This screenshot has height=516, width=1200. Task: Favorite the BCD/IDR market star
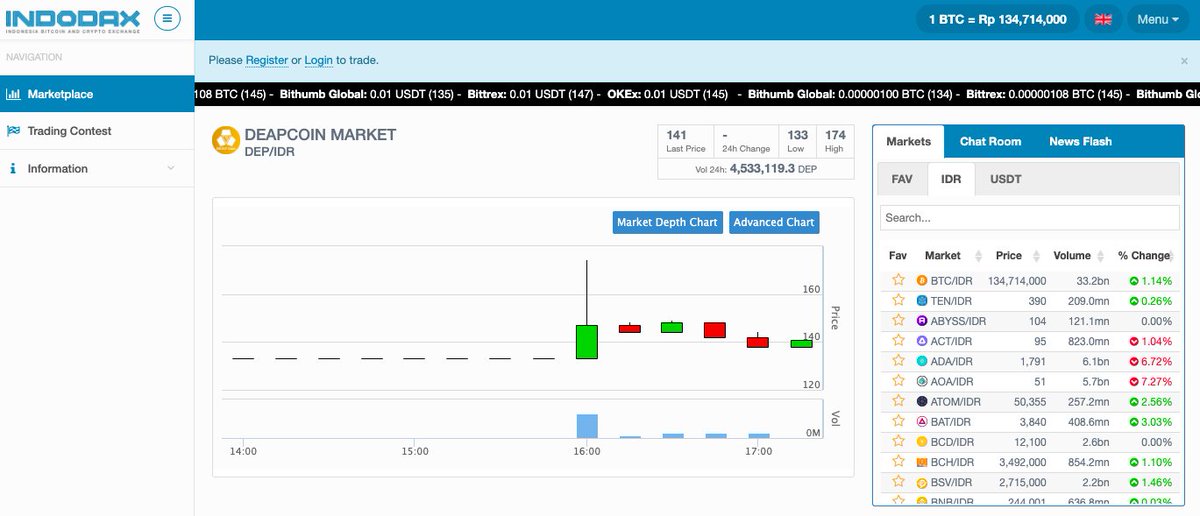(898, 442)
